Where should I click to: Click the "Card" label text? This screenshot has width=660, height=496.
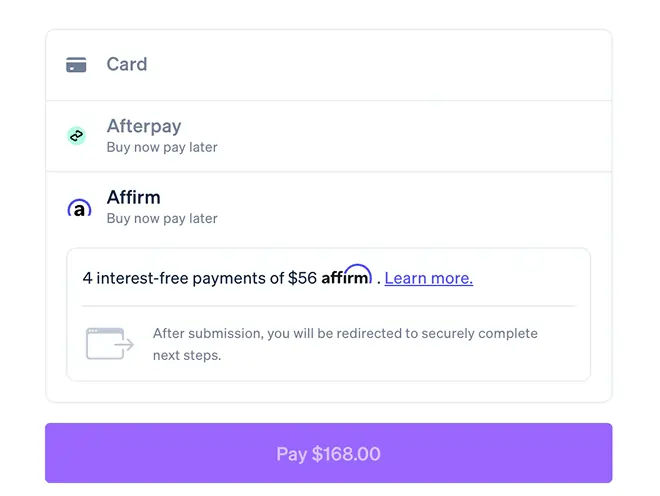pyautogui.click(x=127, y=64)
